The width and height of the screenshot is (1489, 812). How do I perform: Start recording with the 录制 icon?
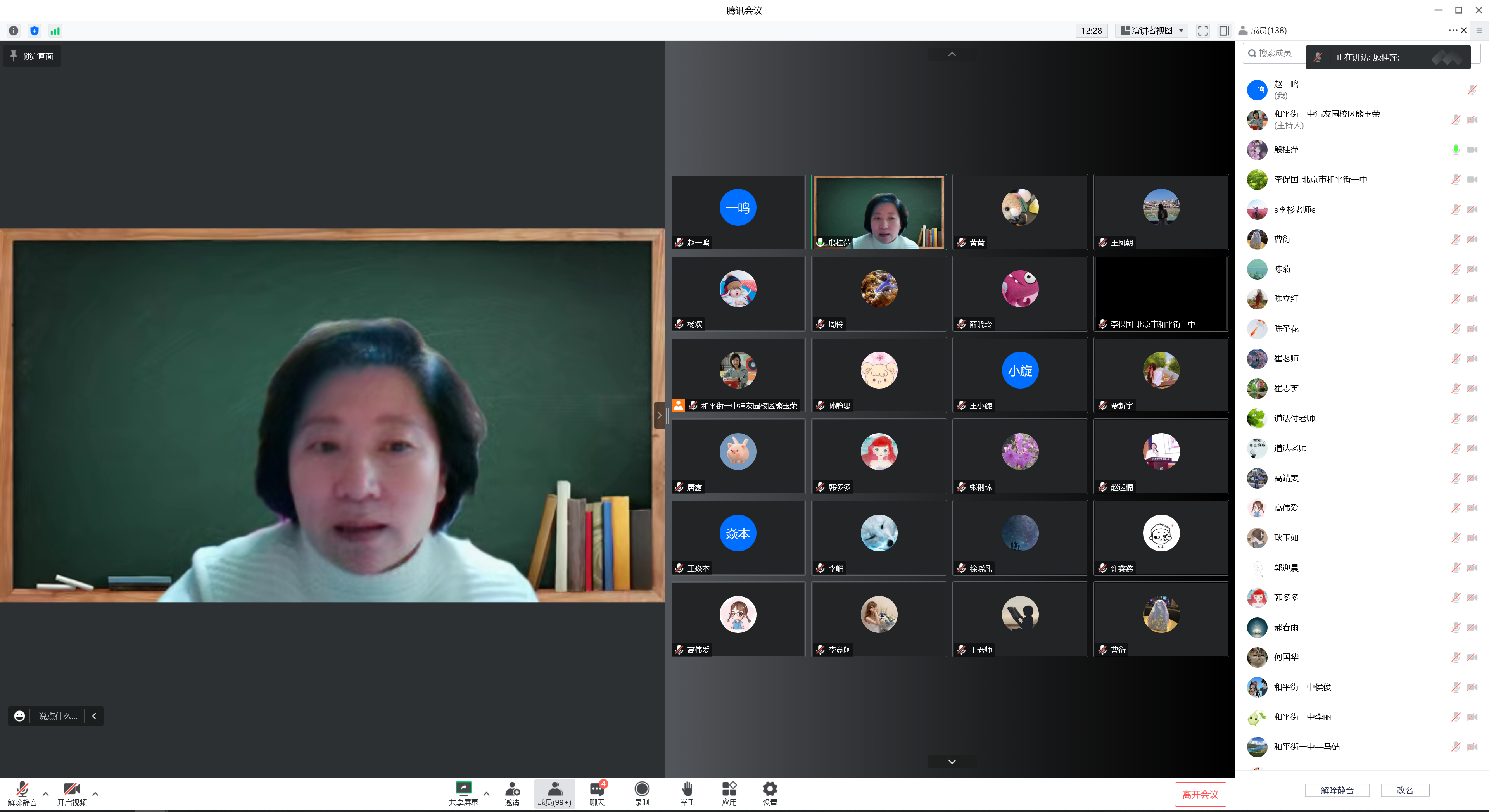click(642, 790)
